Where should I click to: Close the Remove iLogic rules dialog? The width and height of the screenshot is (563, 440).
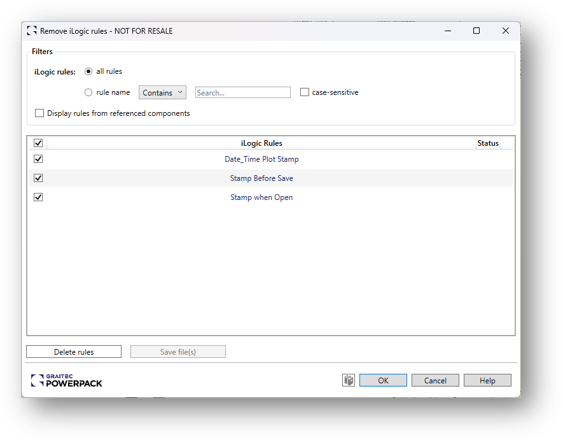[x=506, y=31]
